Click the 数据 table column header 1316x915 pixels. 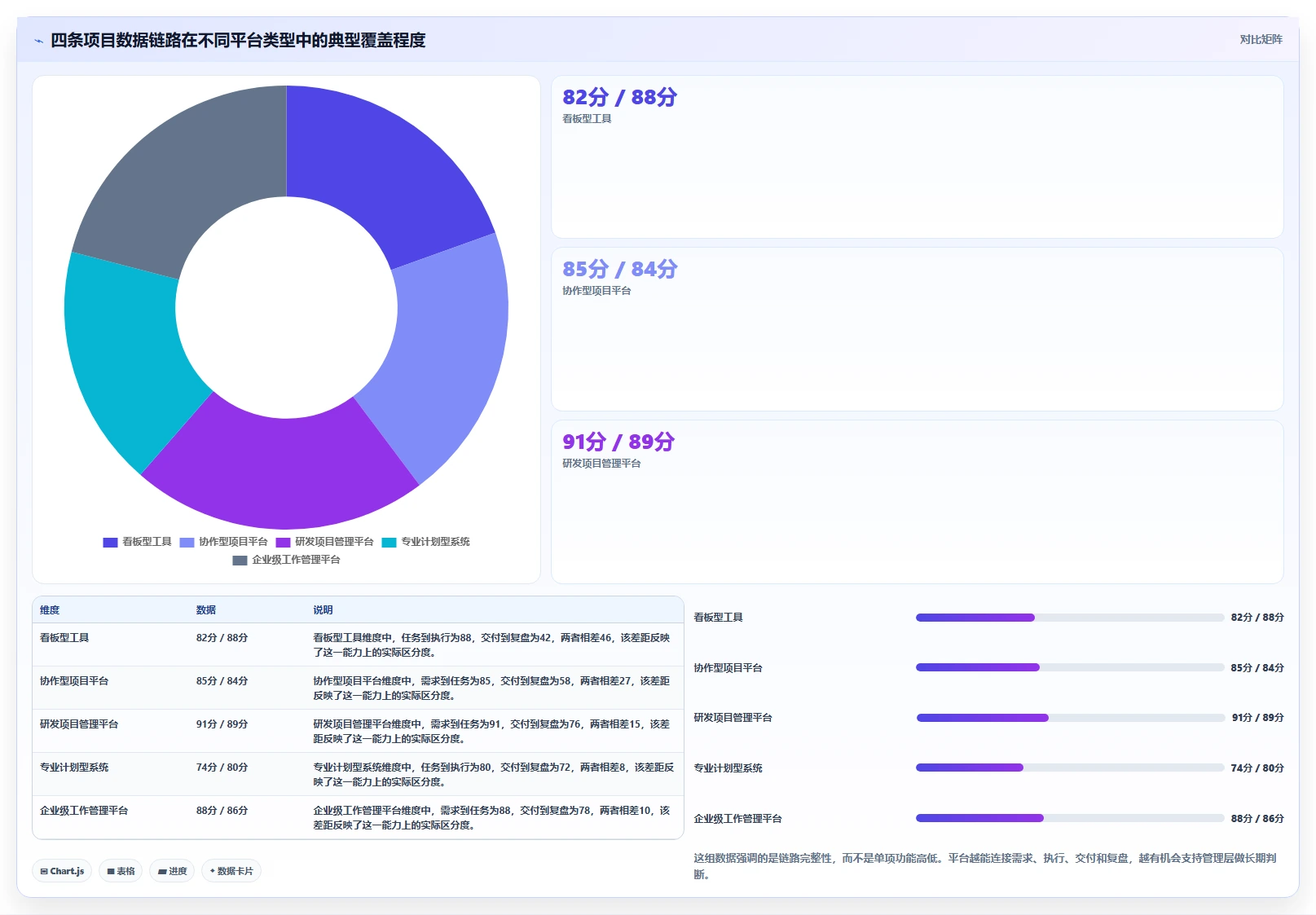pos(206,610)
